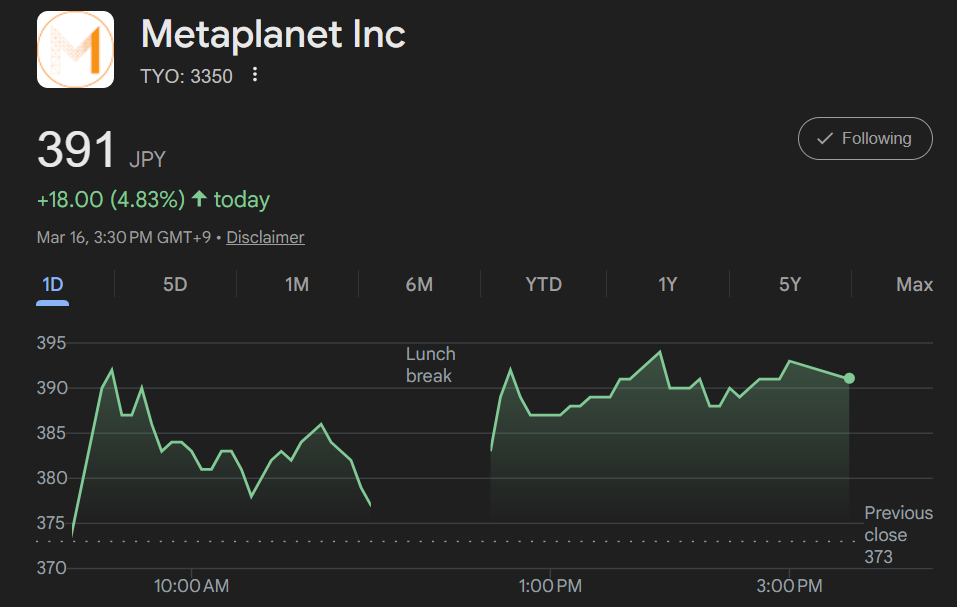Image resolution: width=957 pixels, height=607 pixels.
Task: Click the green upward arrow next to today's change
Action: [x=200, y=199]
